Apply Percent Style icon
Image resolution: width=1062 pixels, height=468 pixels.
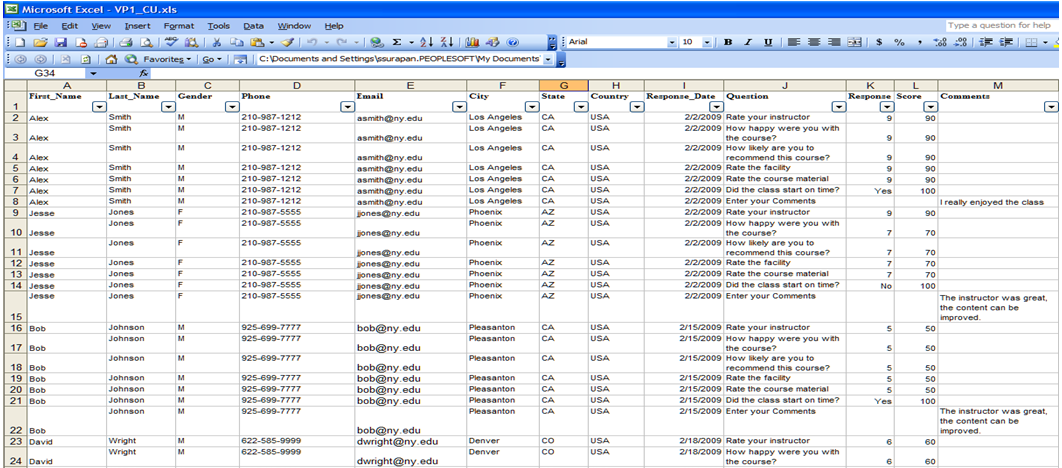pyautogui.click(x=899, y=42)
